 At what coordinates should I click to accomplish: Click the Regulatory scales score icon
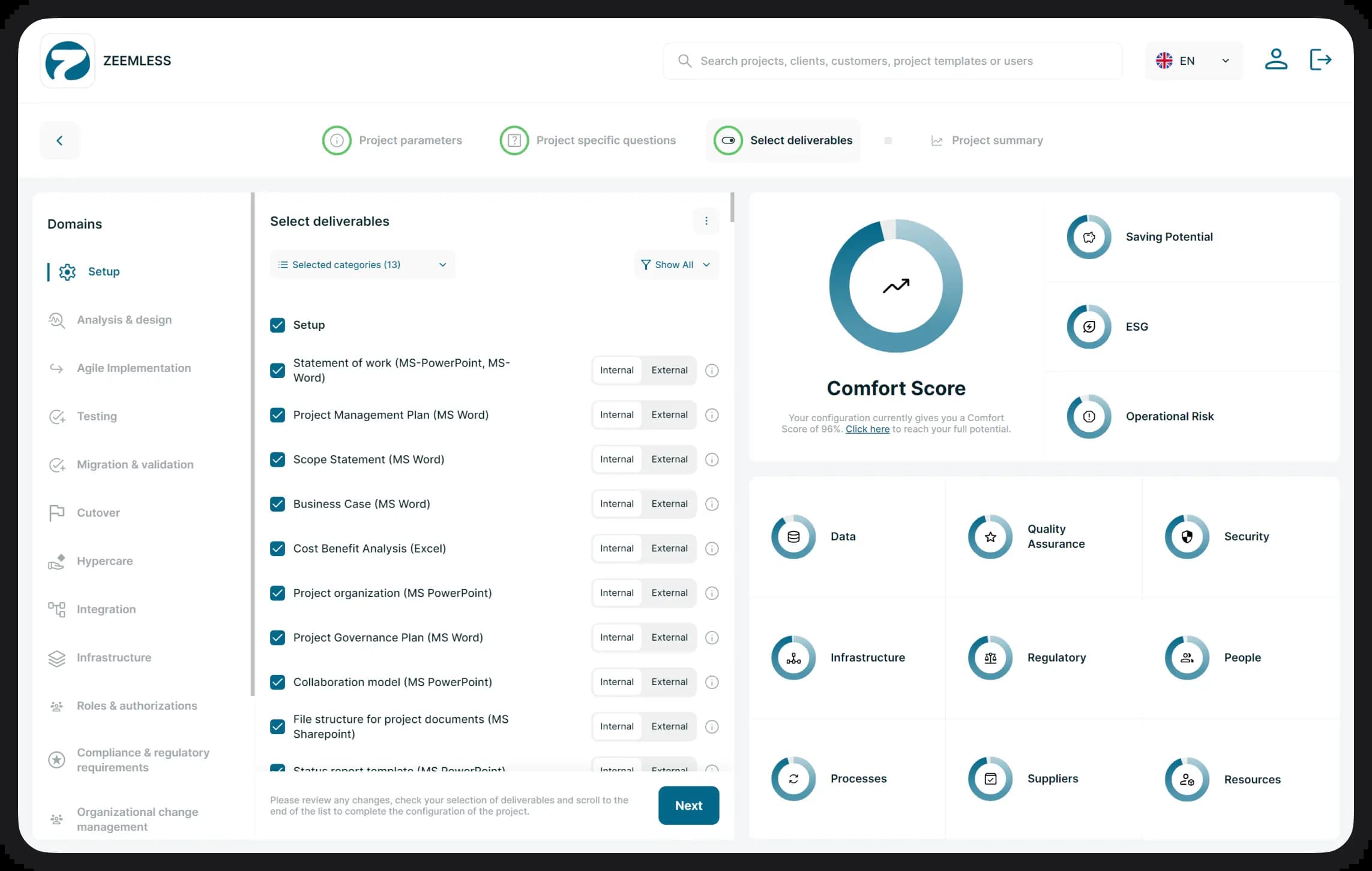990,658
